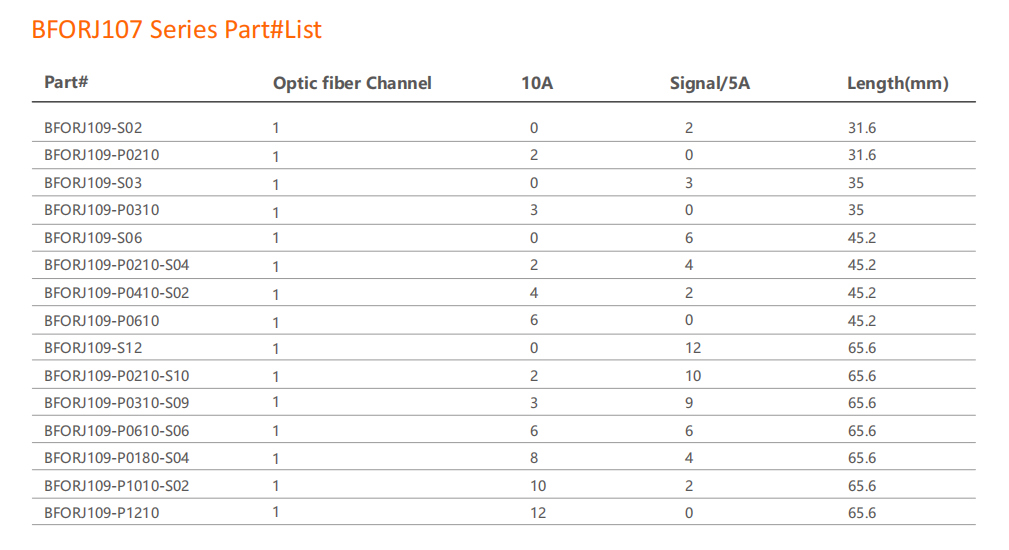Select the Length(mm) column header
The width and height of the screenshot is (1009, 550).
(x=897, y=83)
